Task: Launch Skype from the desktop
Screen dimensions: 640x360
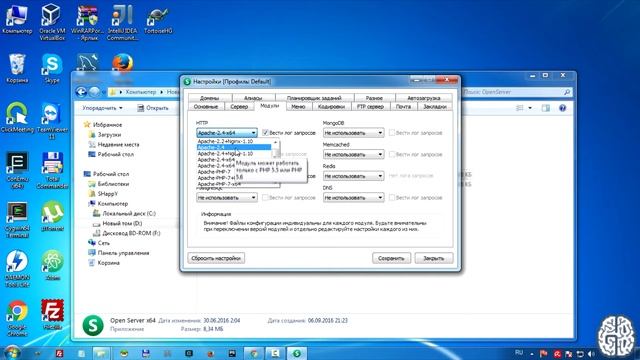Action: (x=52, y=69)
